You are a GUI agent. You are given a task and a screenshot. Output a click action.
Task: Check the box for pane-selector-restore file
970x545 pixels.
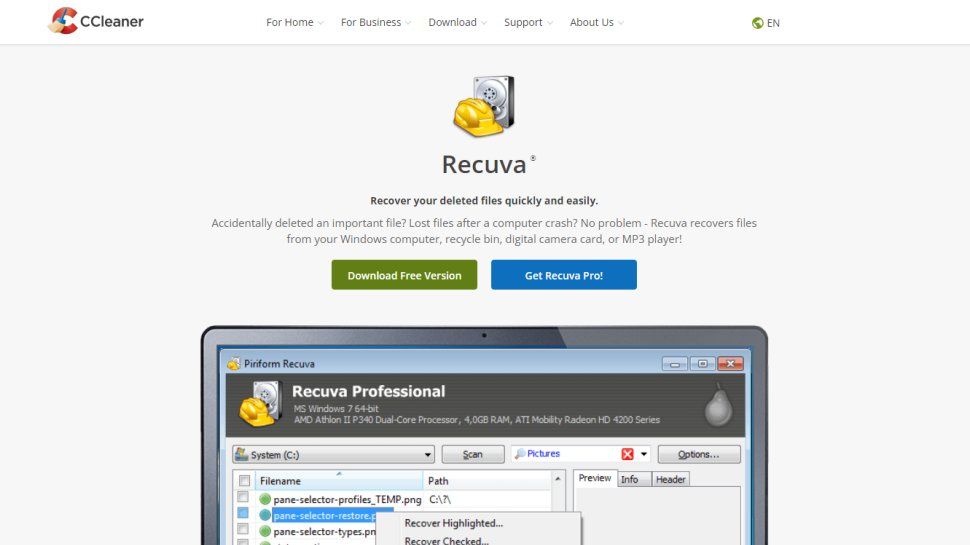pyautogui.click(x=243, y=514)
